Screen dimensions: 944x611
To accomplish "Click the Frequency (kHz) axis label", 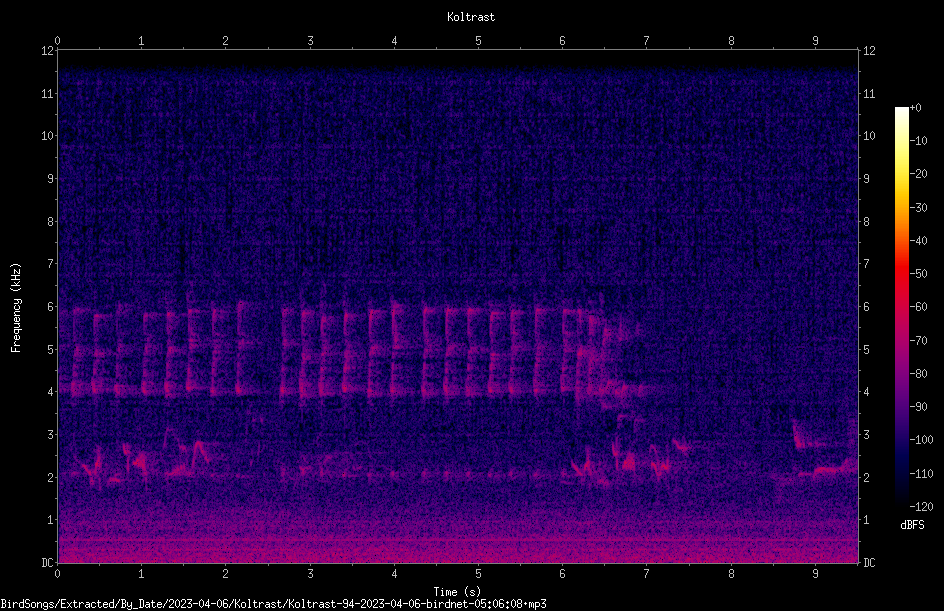I will [16, 308].
